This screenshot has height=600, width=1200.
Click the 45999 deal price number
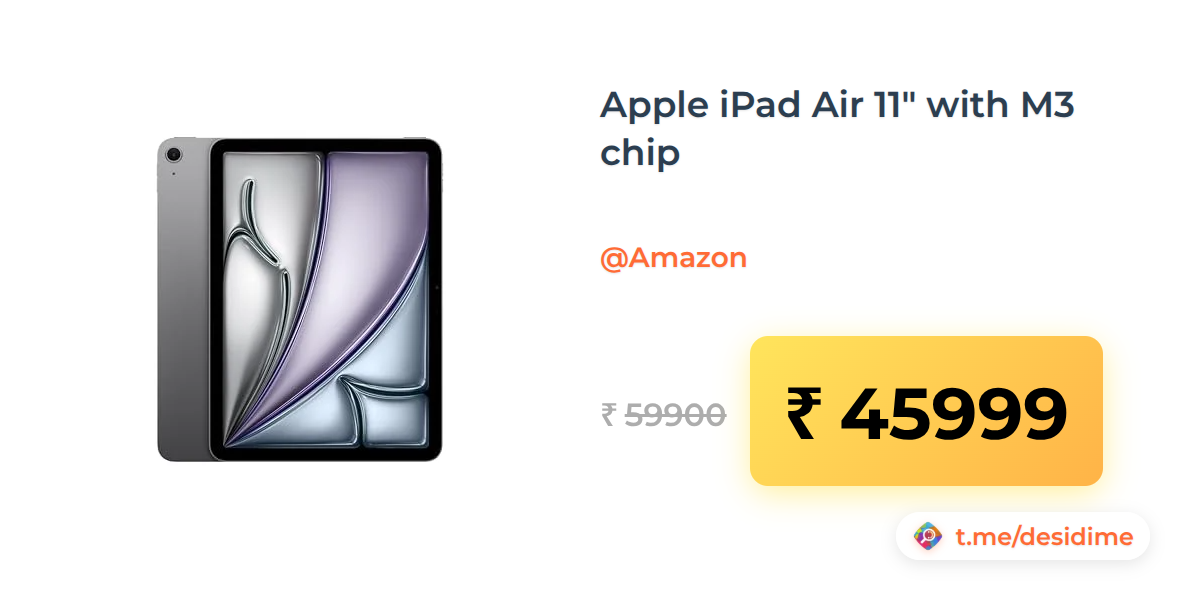(x=953, y=414)
